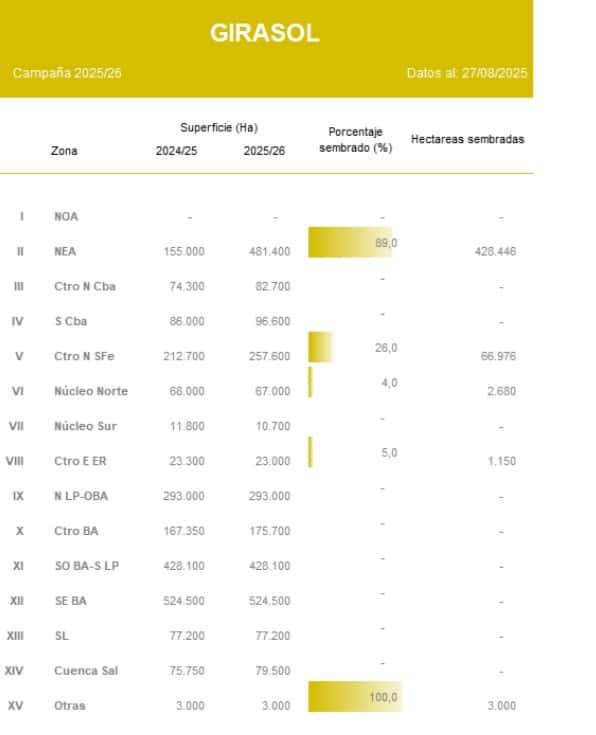Click the GIRASOL title heading
Viewport: 596px width, 735px height.
(x=264, y=33)
